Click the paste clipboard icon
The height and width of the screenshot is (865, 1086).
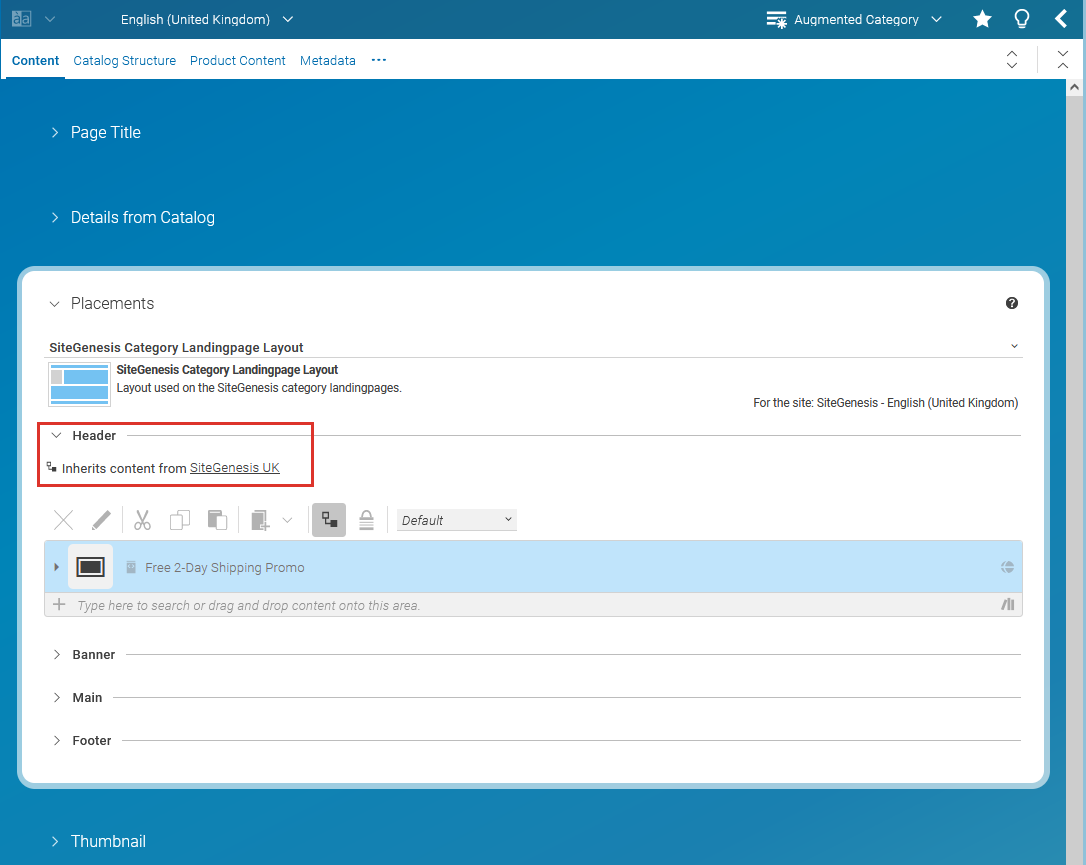217,520
